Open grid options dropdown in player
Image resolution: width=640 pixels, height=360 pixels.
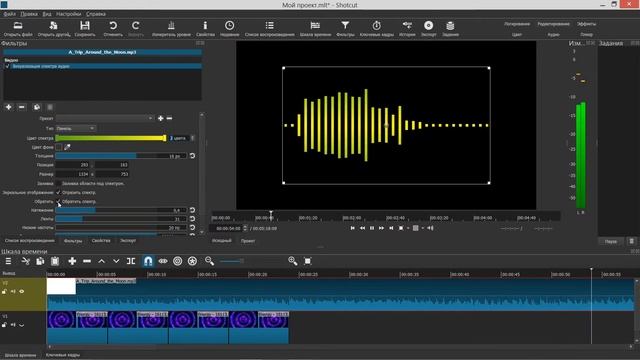click(x=423, y=228)
